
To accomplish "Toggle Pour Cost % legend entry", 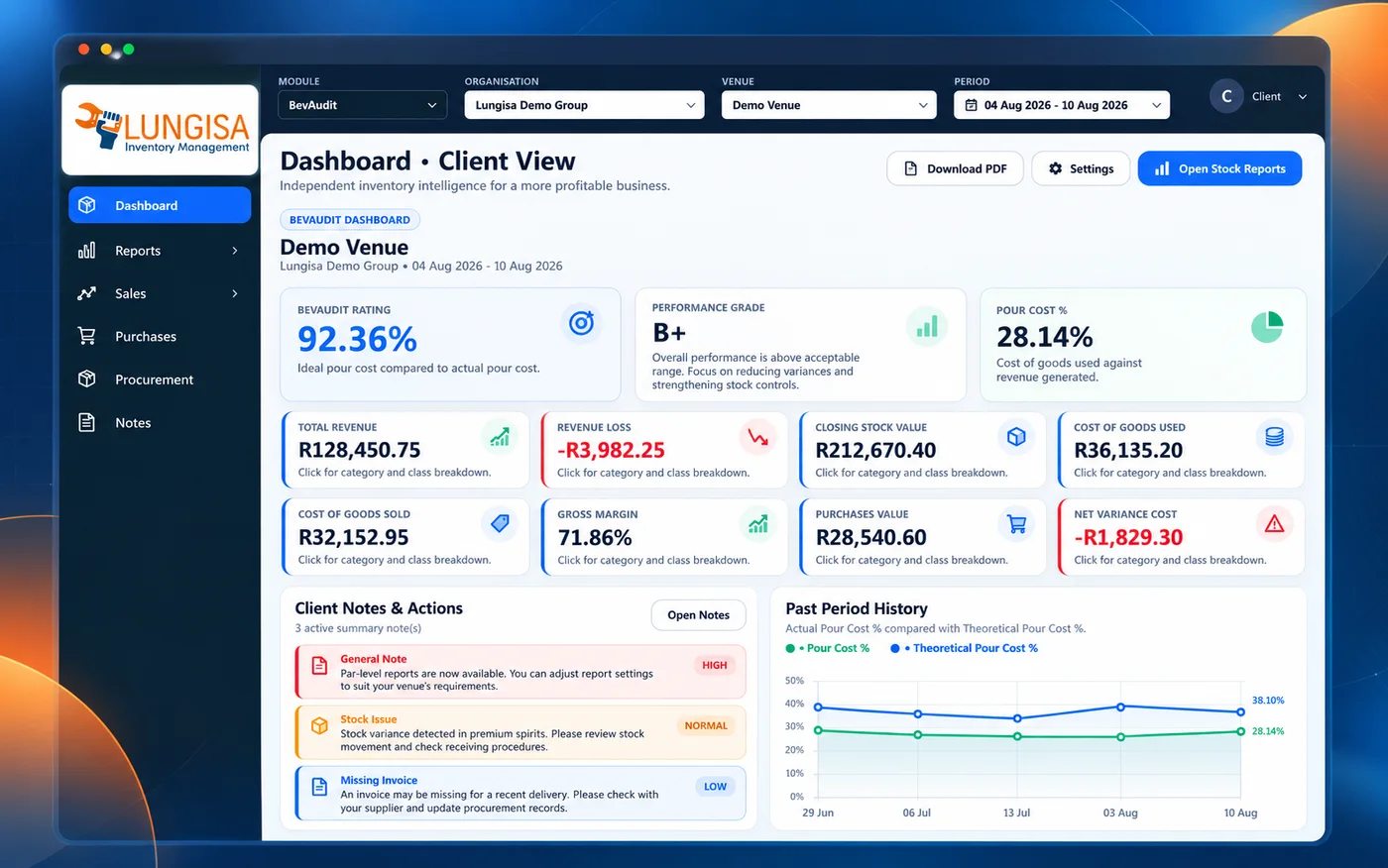I will 828,648.
